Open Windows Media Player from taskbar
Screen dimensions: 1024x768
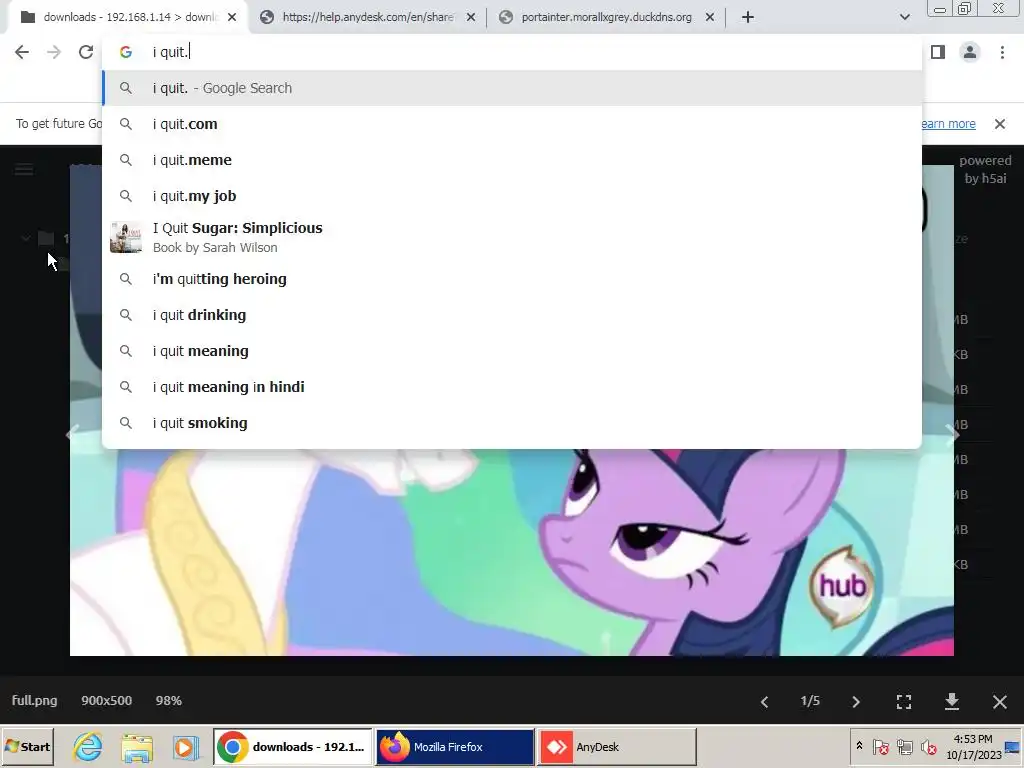(x=185, y=747)
